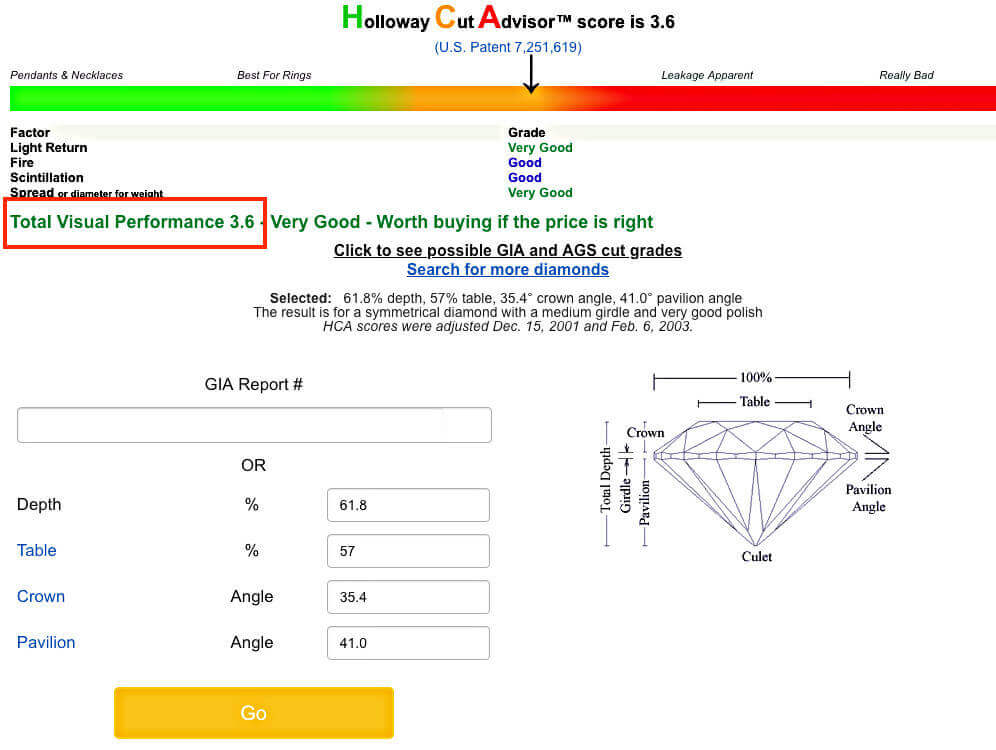The width and height of the screenshot is (996, 750).
Task: Click the green-to-red HCA score color bar
Action: coord(503,98)
